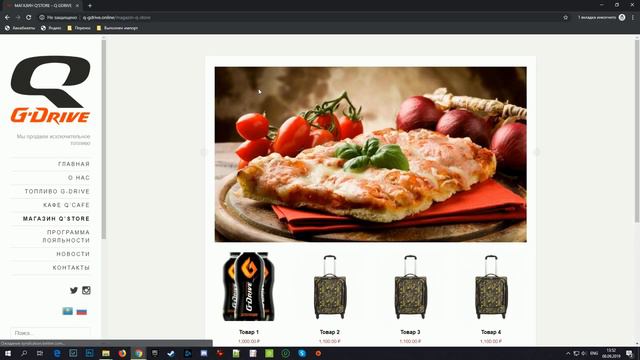Go to КАФЕ Q'CAFE page
The width and height of the screenshot is (640, 360).
(x=66, y=205)
